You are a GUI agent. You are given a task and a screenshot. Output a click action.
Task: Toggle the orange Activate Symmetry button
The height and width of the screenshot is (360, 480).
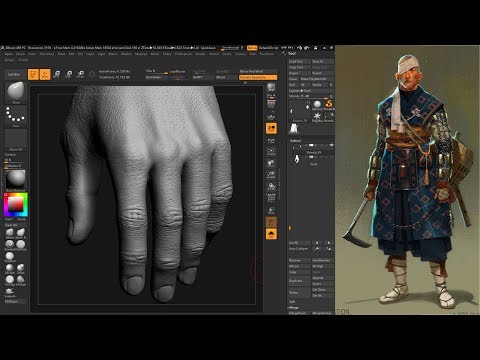258,77
